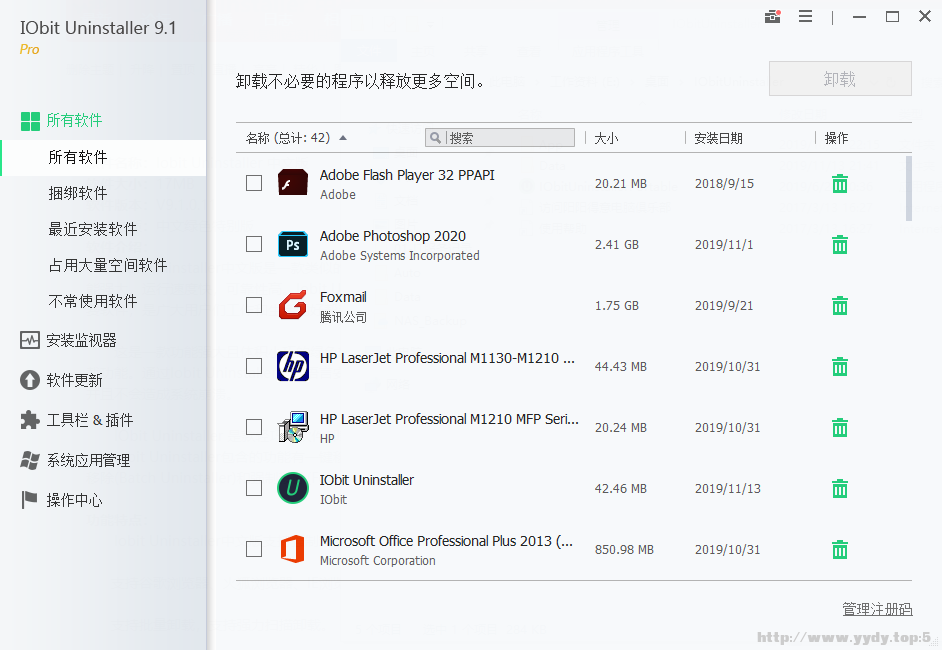Click the 系统应用管理 Windows flag icon
942x650 pixels.
(x=30, y=460)
